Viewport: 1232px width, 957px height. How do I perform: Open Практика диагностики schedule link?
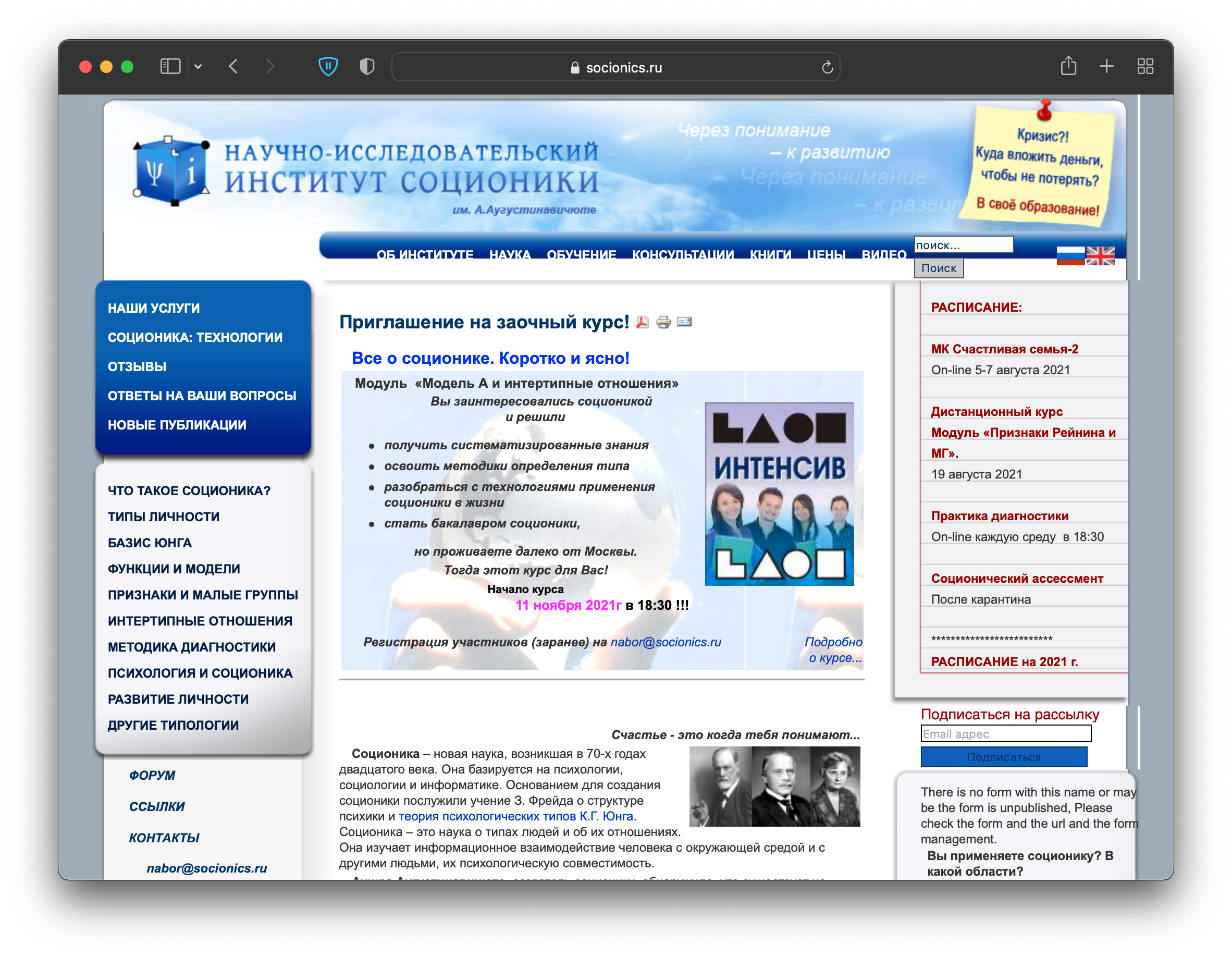pos(1000,516)
